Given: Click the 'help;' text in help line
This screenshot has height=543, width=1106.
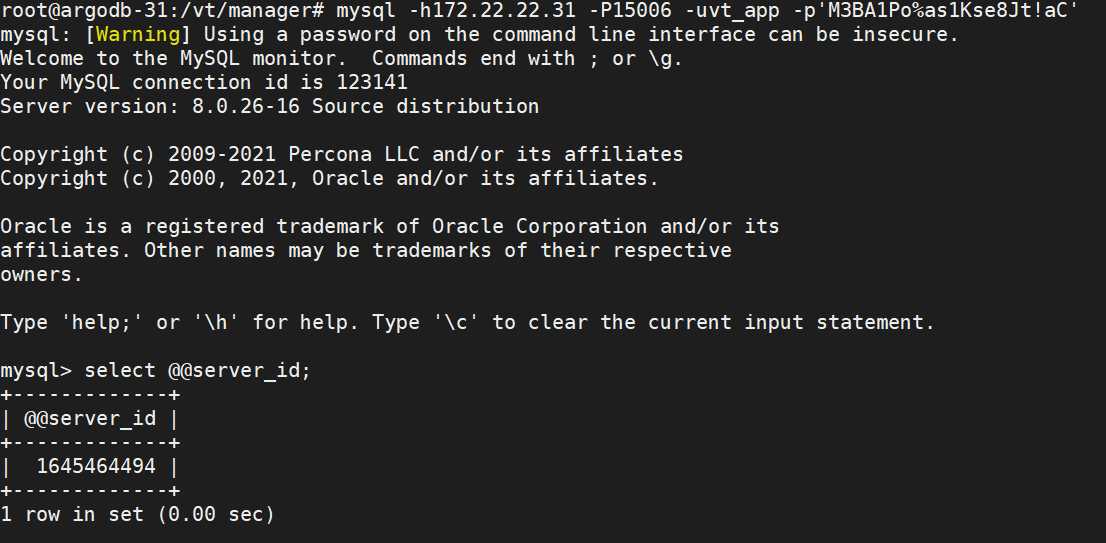Looking at the screenshot, I should 102,322.
